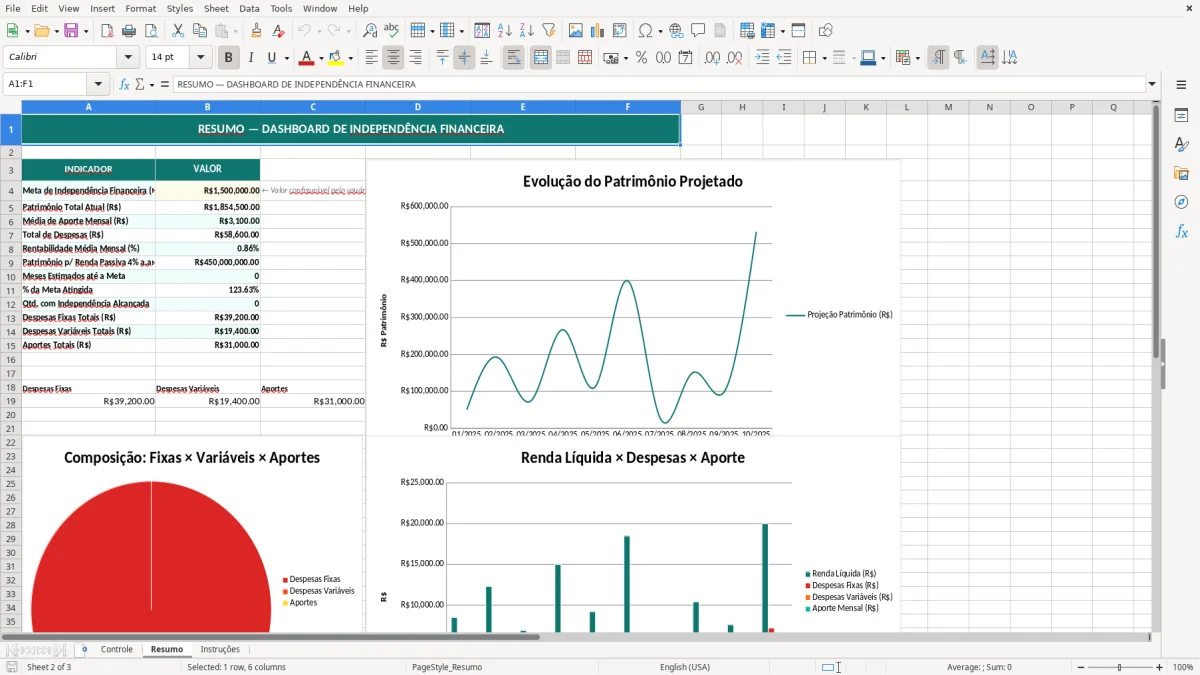Add a decimal place
Image resolution: width=1200 pixels, height=675 pixels.
click(x=713, y=58)
